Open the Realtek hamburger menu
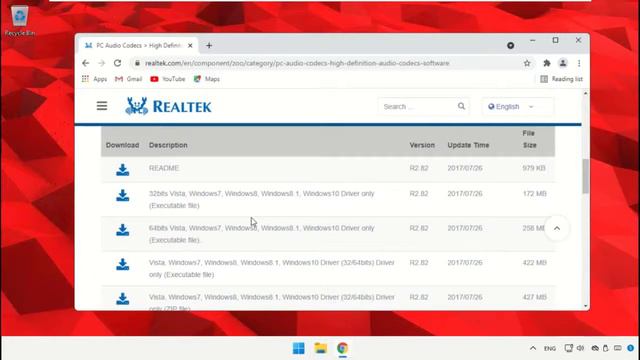Screen dimensions: 640x360 (102, 106)
